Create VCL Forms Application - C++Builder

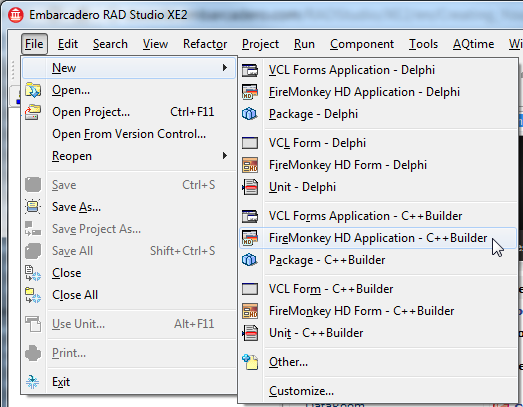coord(378,216)
